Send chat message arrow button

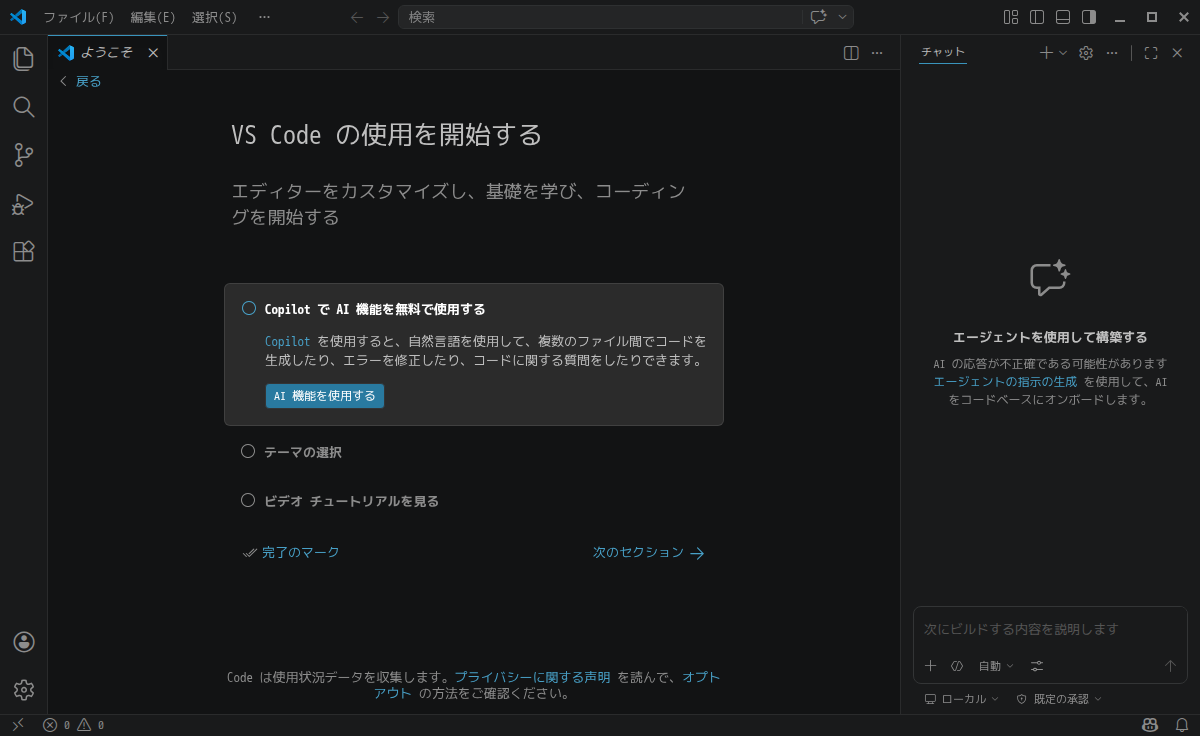[x=1171, y=665]
